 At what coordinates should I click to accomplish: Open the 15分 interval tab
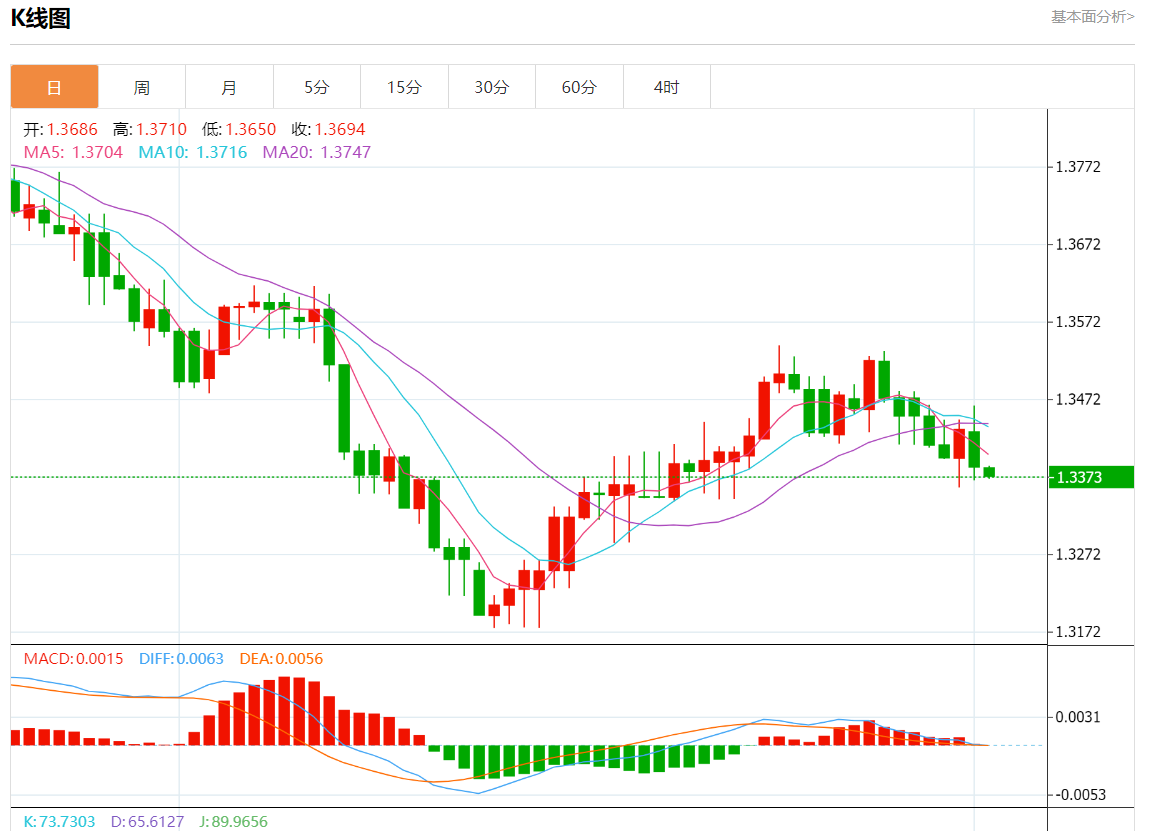click(404, 87)
